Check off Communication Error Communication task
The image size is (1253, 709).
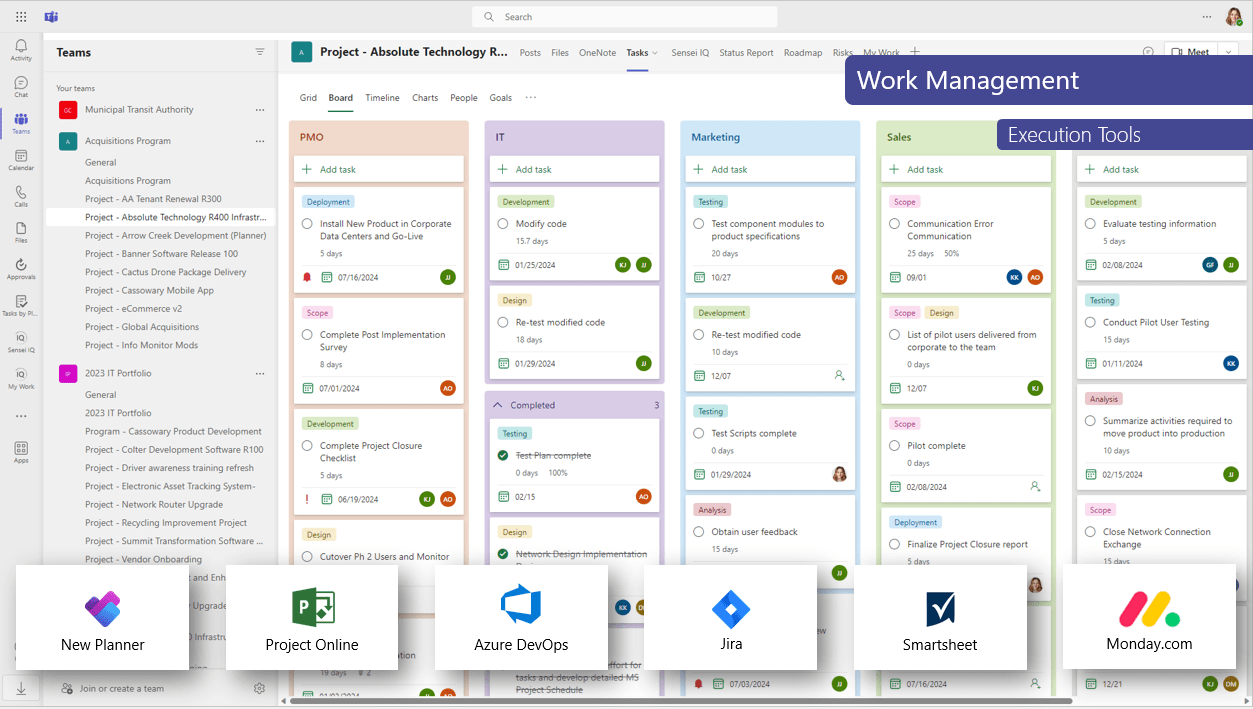pyautogui.click(x=895, y=224)
